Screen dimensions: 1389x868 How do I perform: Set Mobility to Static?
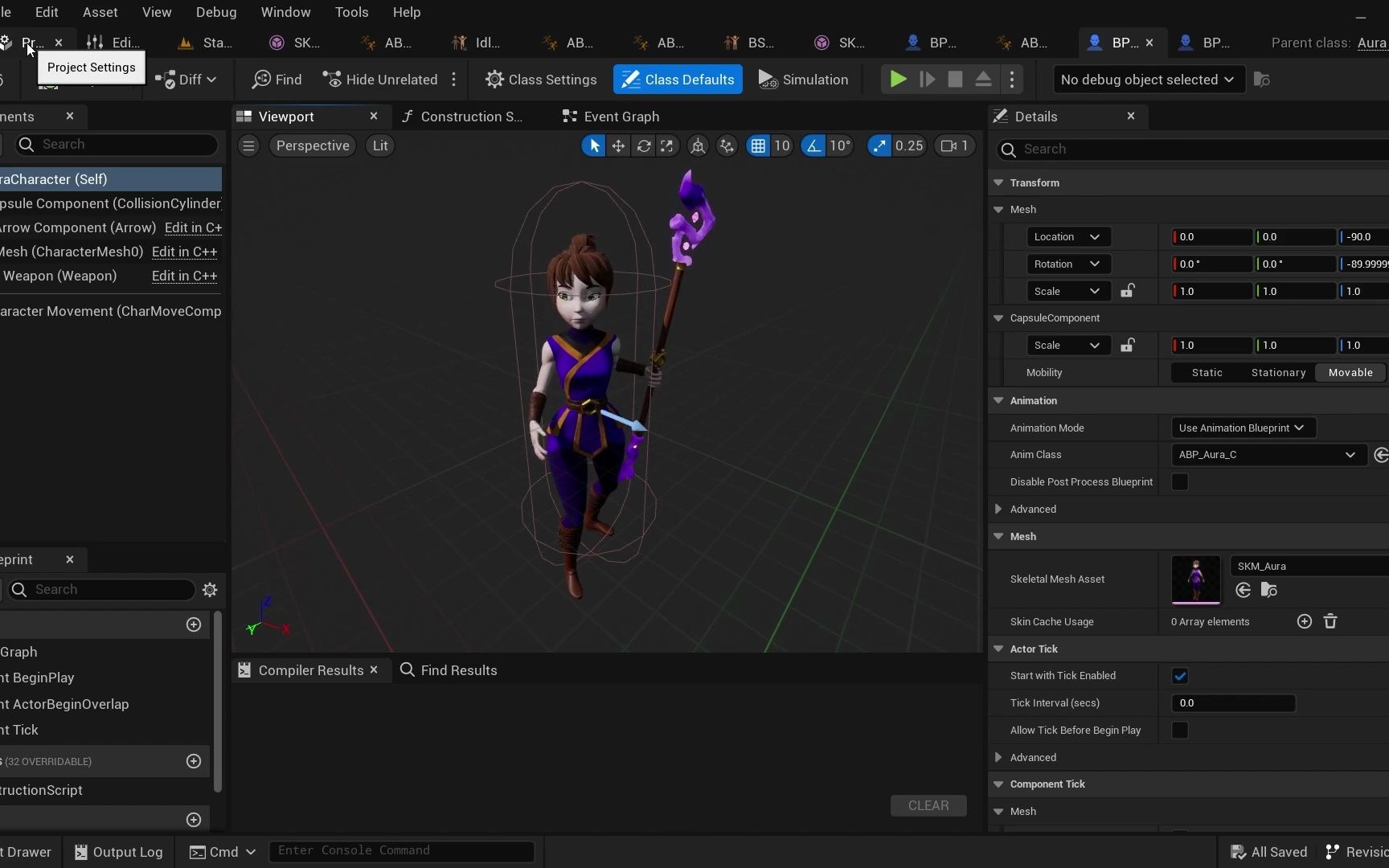1207,372
